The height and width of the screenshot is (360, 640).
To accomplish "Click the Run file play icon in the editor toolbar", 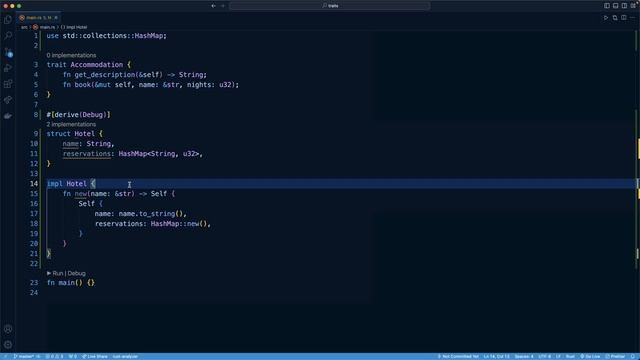I will coord(606,18).
